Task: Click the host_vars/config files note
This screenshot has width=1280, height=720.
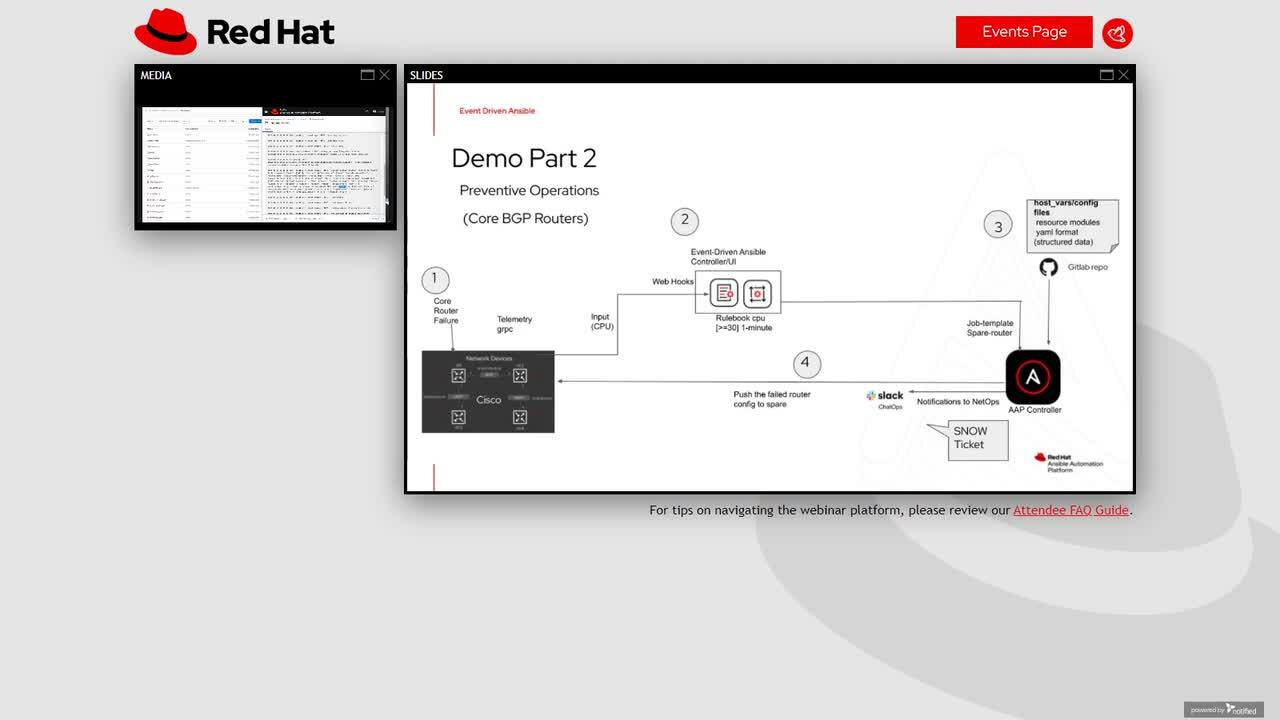Action: point(1072,224)
